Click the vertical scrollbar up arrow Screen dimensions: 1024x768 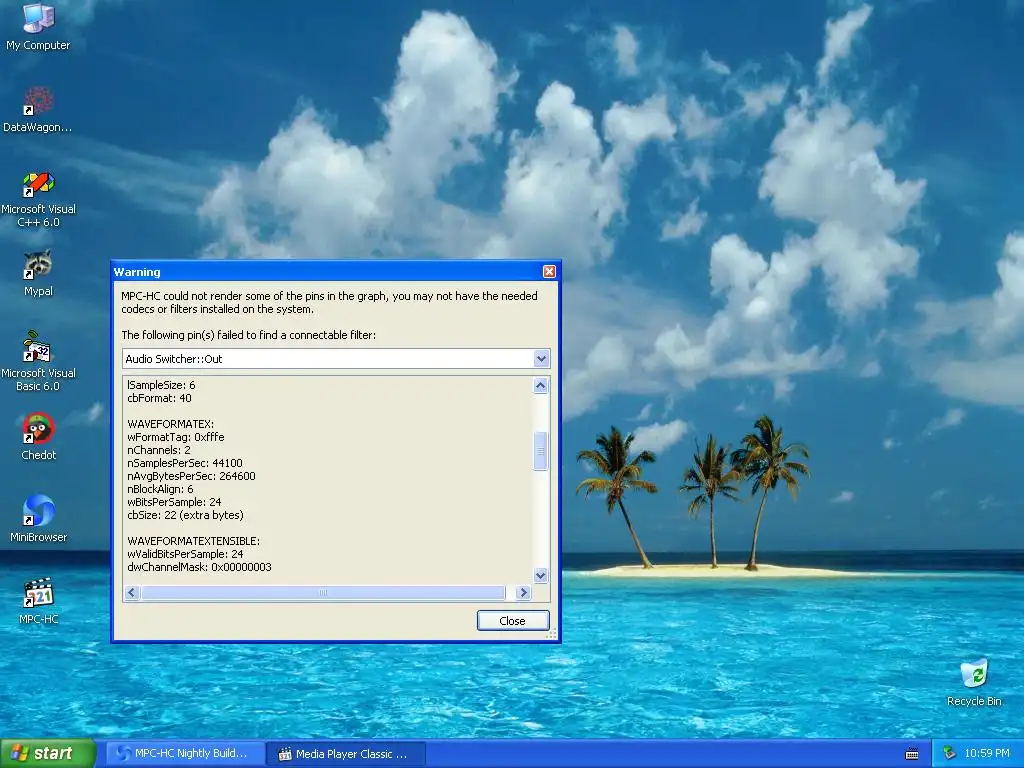pyautogui.click(x=540, y=385)
